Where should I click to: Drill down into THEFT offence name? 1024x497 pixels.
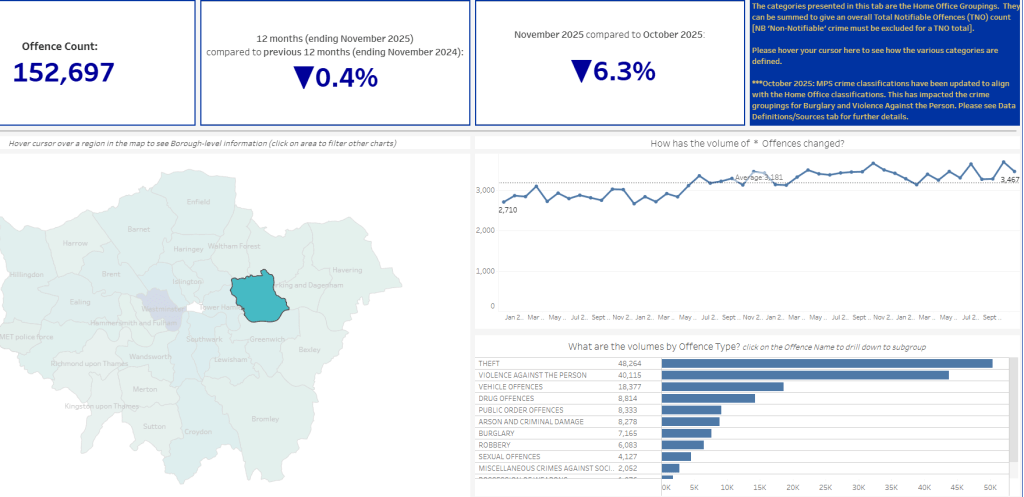[490, 364]
